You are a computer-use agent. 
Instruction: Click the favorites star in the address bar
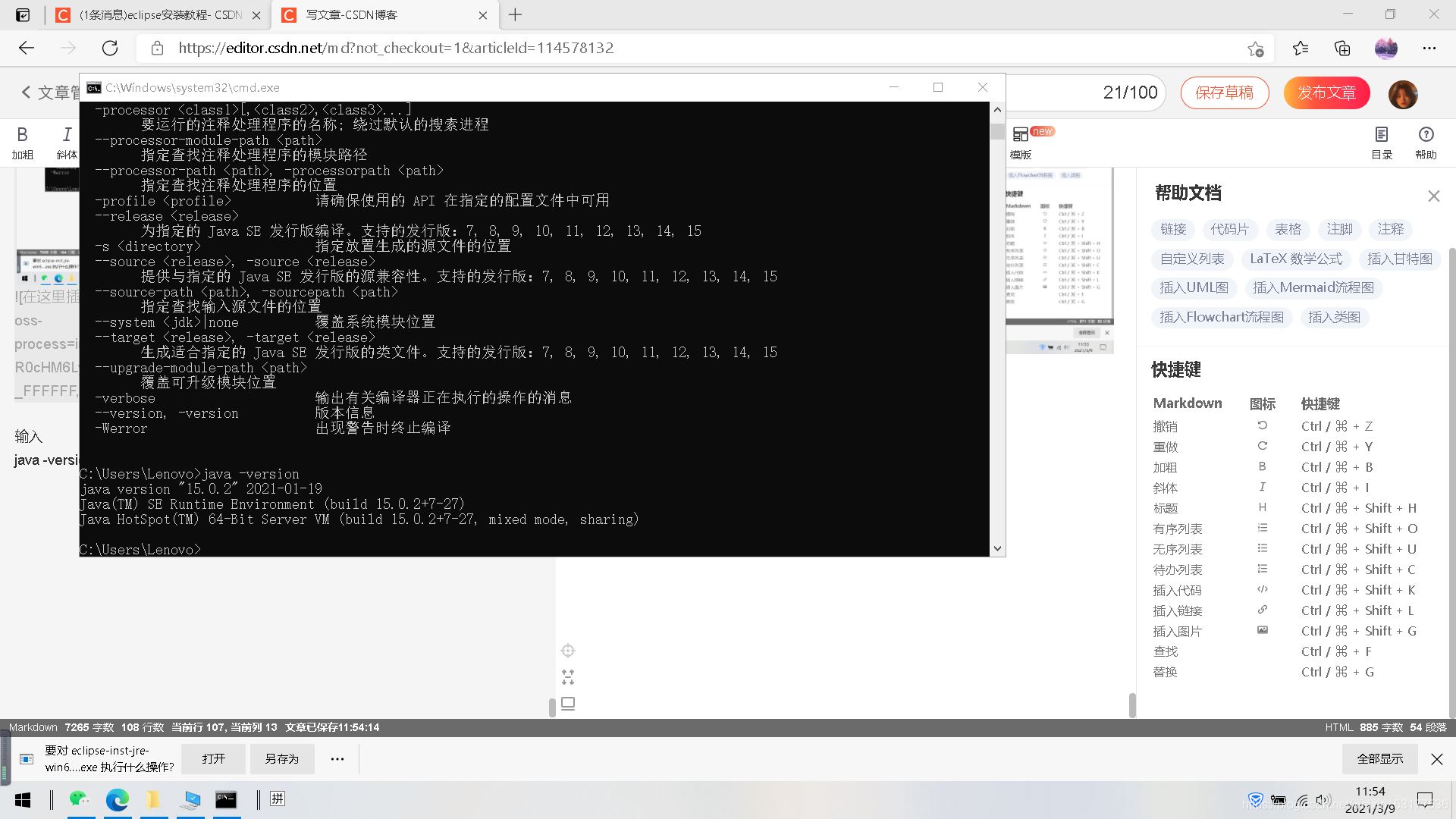click(1256, 48)
